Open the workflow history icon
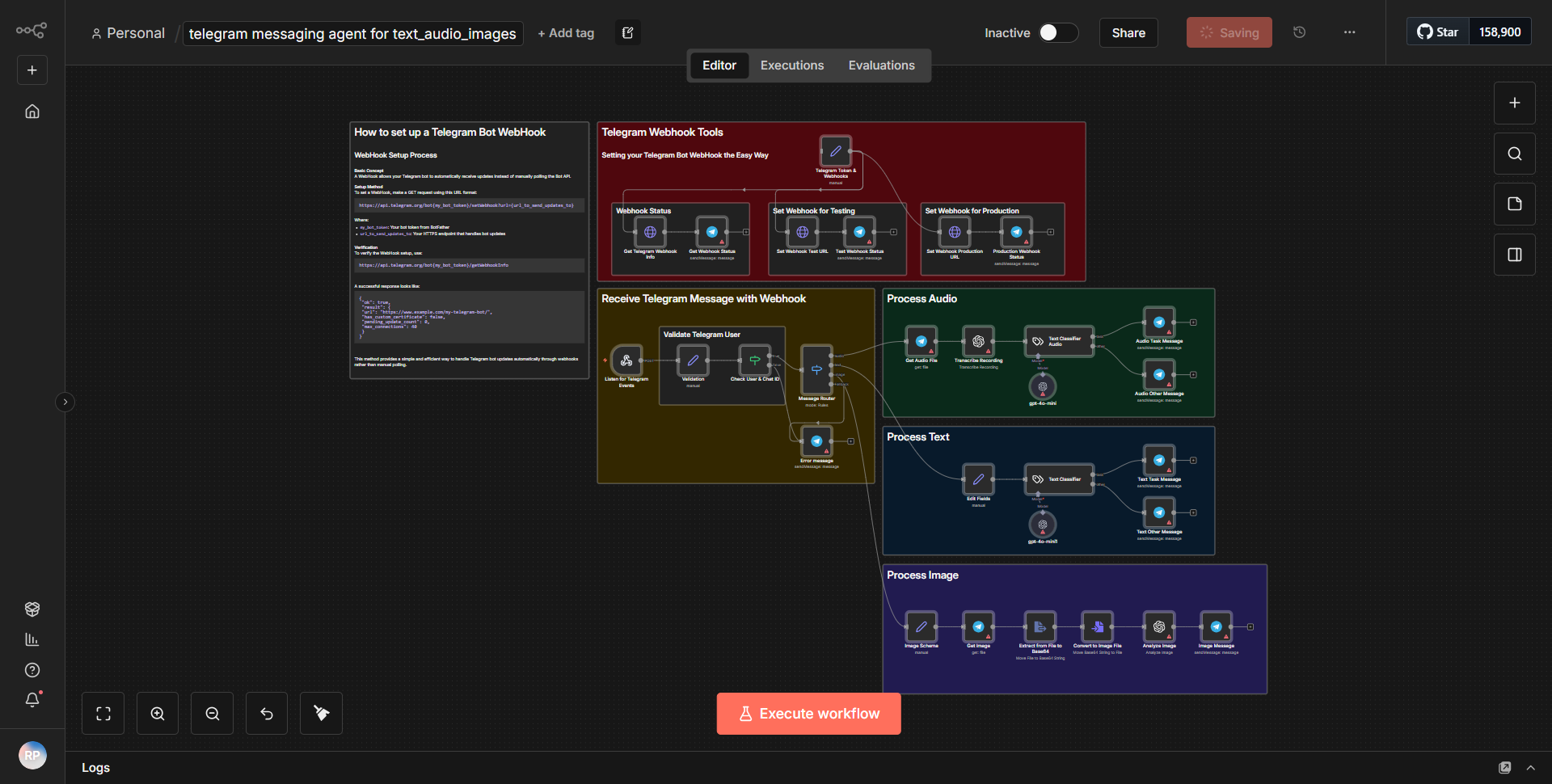The width and height of the screenshot is (1552, 784). (x=1300, y=32)
